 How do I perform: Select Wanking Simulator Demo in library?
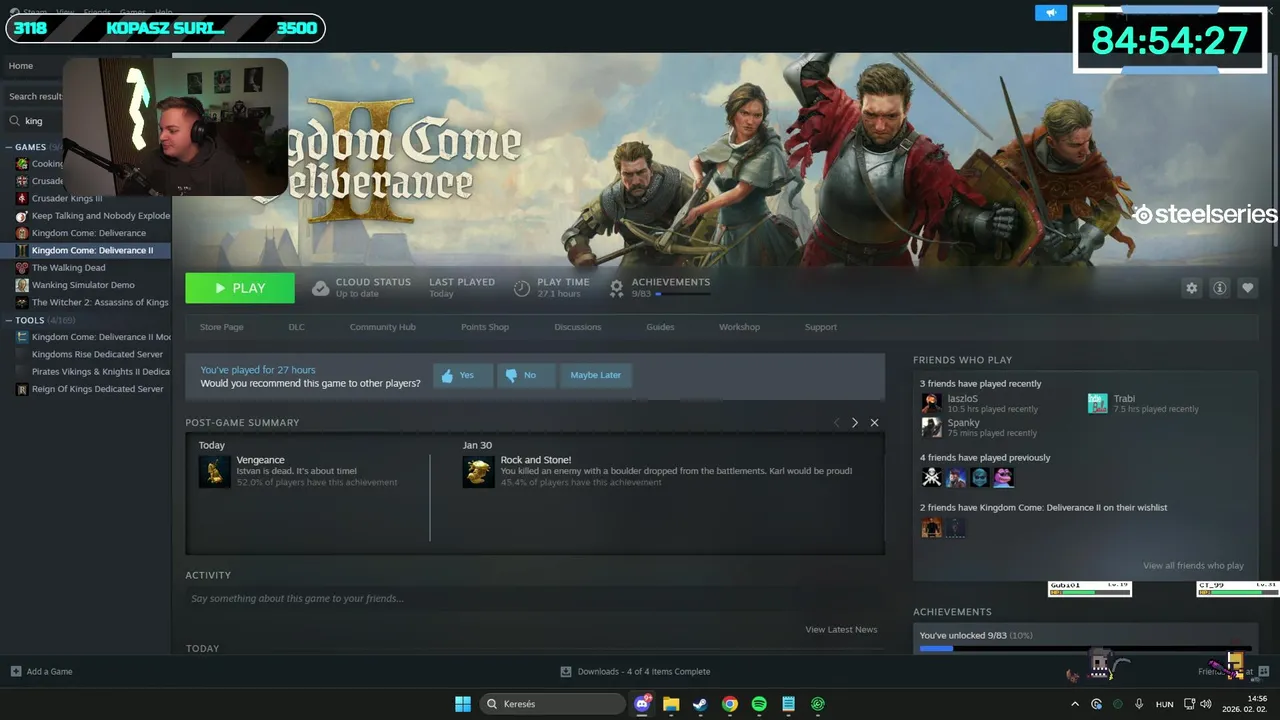[x=83, y=285]
